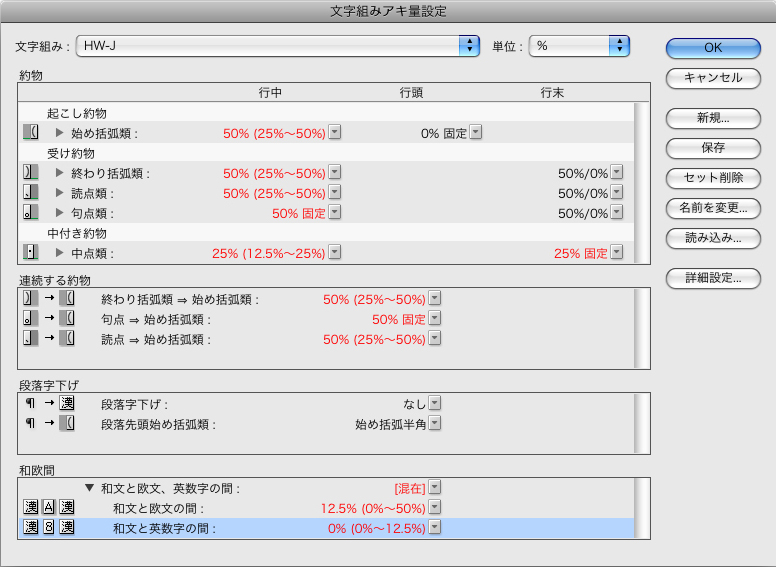Select the 和文と英数字の間 row label
Image resolution: width=776 pixels, height=567 pixels.
click(164, 528)
